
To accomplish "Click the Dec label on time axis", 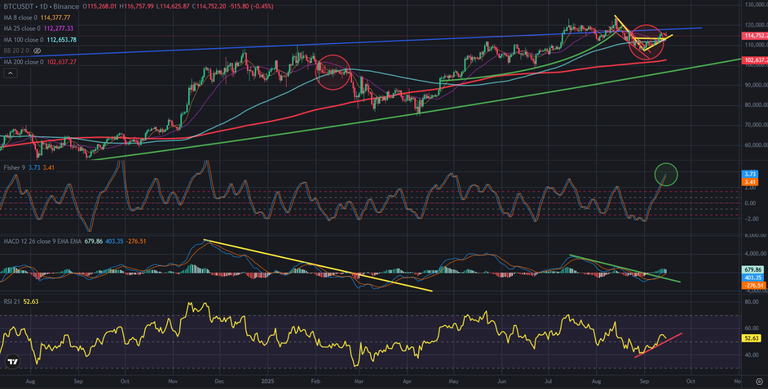I will [219, 380].
